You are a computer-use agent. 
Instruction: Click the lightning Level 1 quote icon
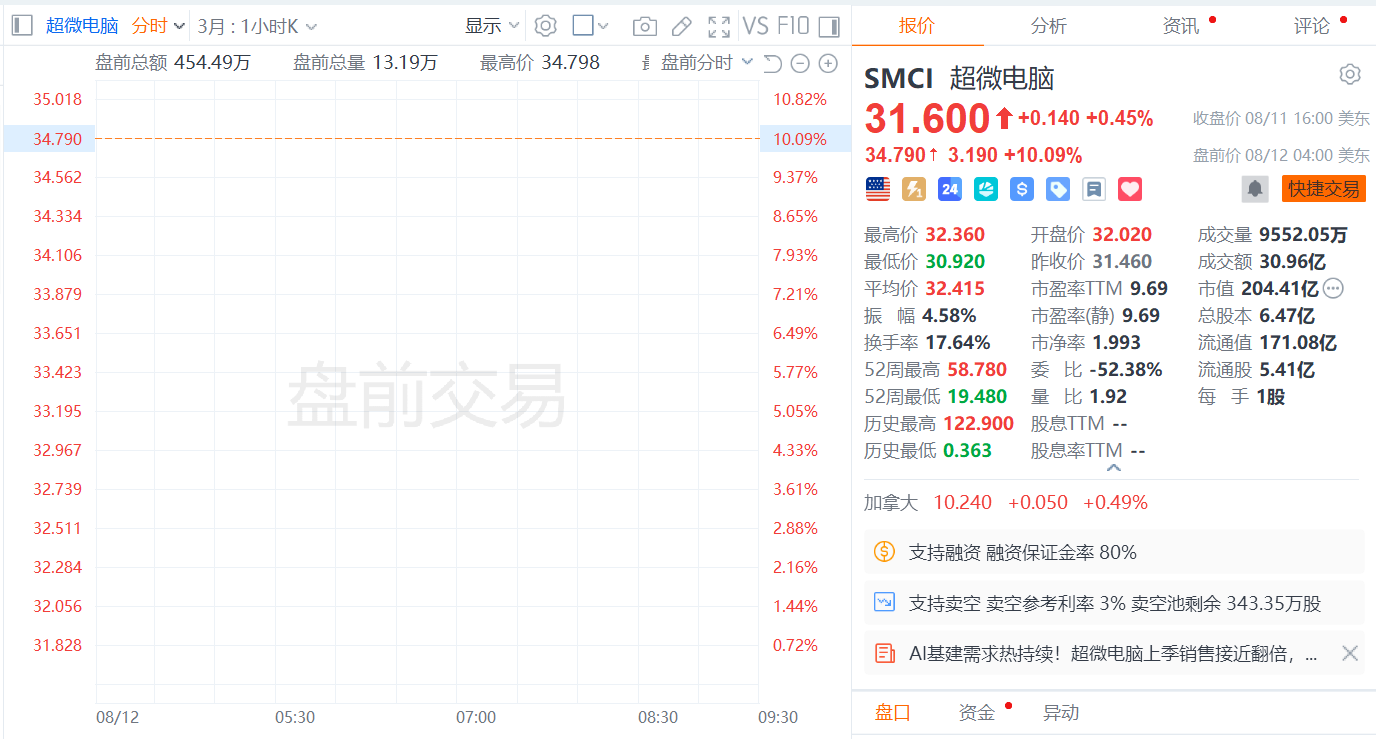pyautogui.click(x=914, y=188)
